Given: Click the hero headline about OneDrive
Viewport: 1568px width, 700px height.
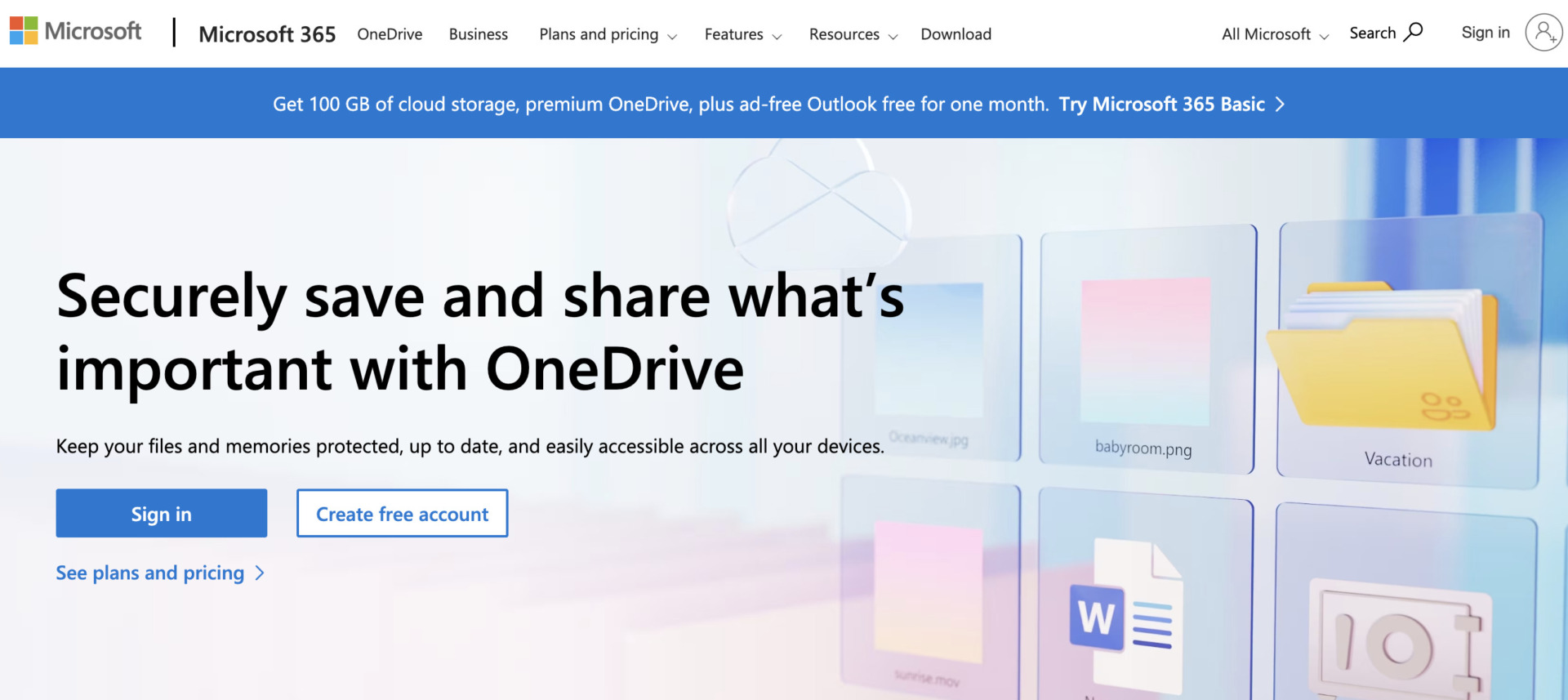Looking at the screenshot, I should 480,332.
